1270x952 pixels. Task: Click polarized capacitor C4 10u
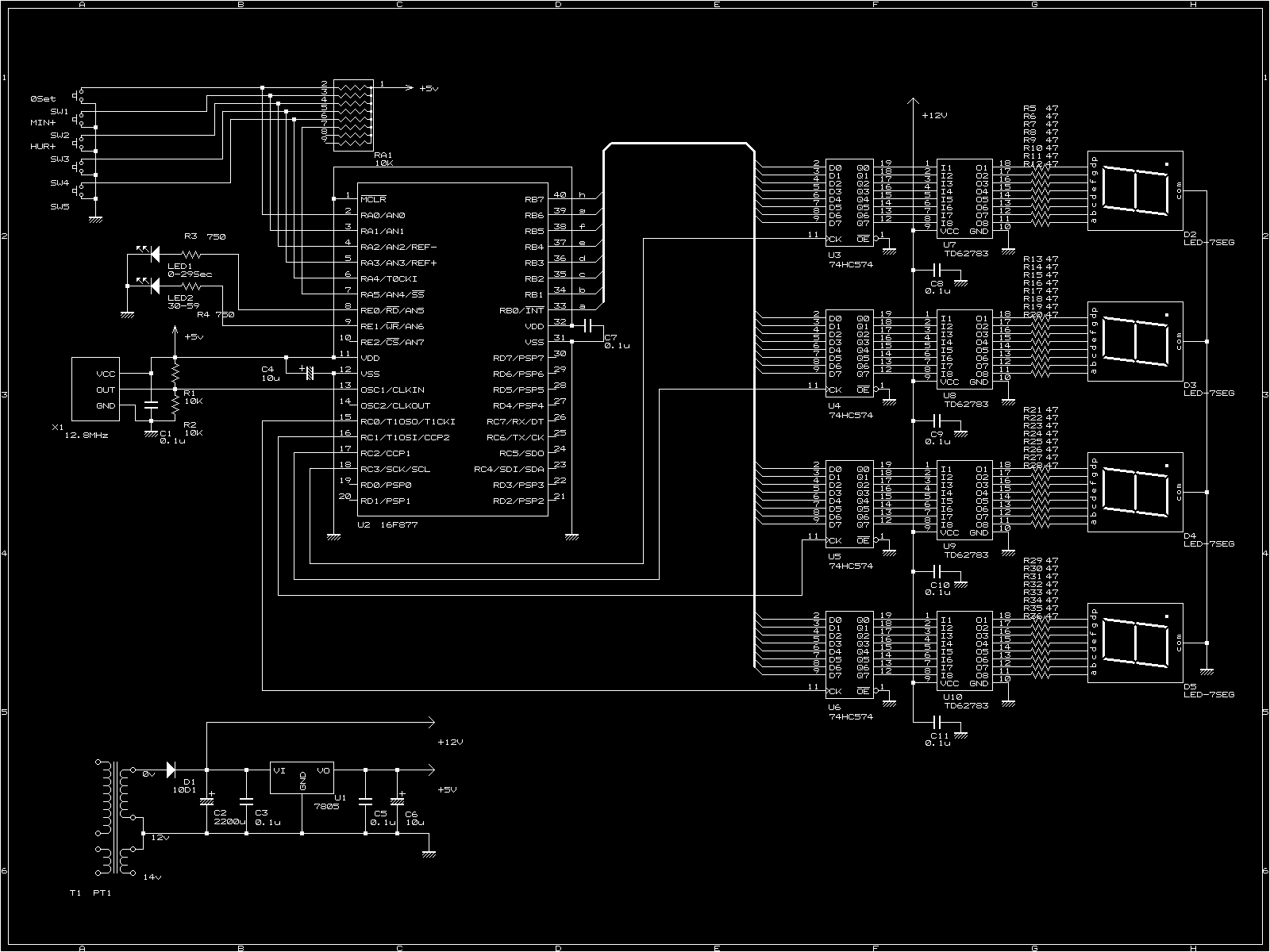tap(308, 371)
